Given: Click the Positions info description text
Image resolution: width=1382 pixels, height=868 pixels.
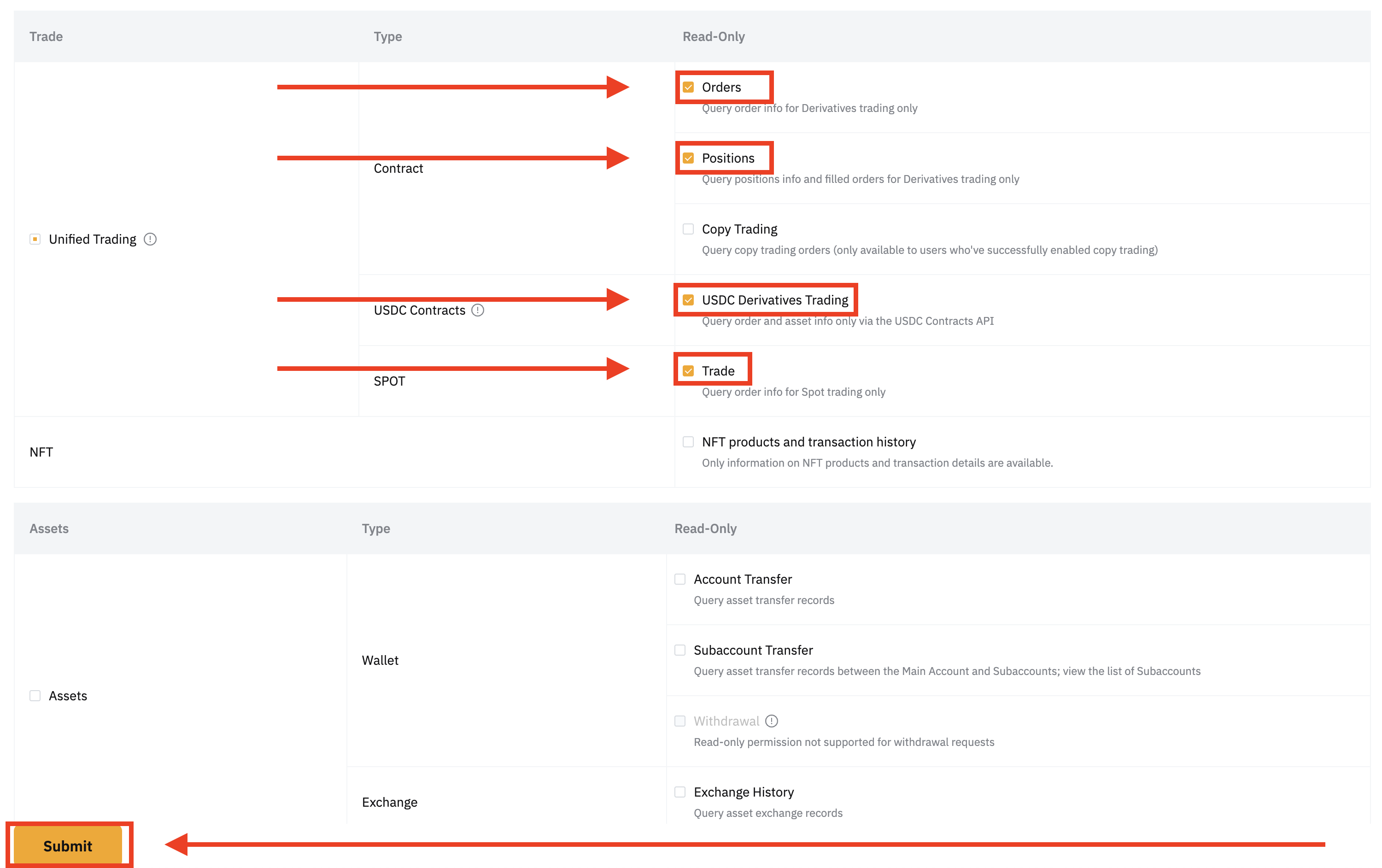Looking at the screenshot, I should point(861,179).
